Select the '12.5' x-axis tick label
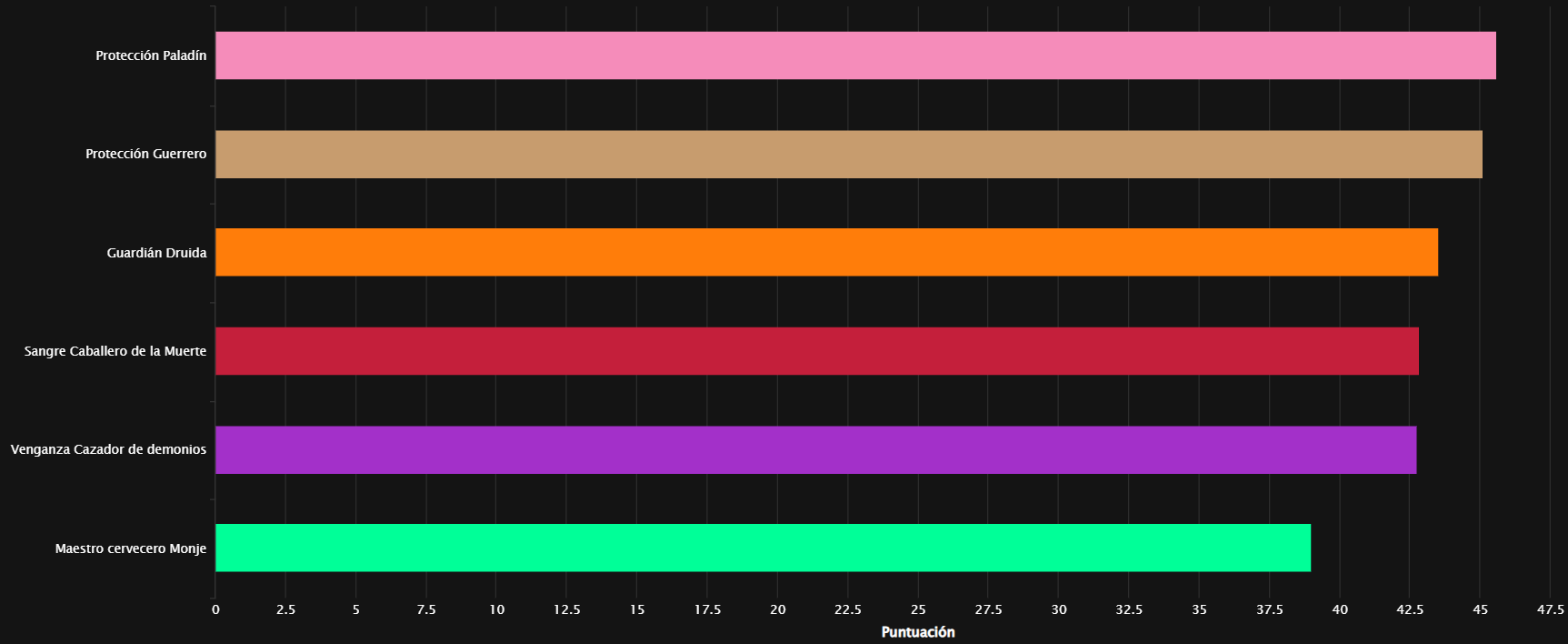1568x644 pixels. (567, 609)
